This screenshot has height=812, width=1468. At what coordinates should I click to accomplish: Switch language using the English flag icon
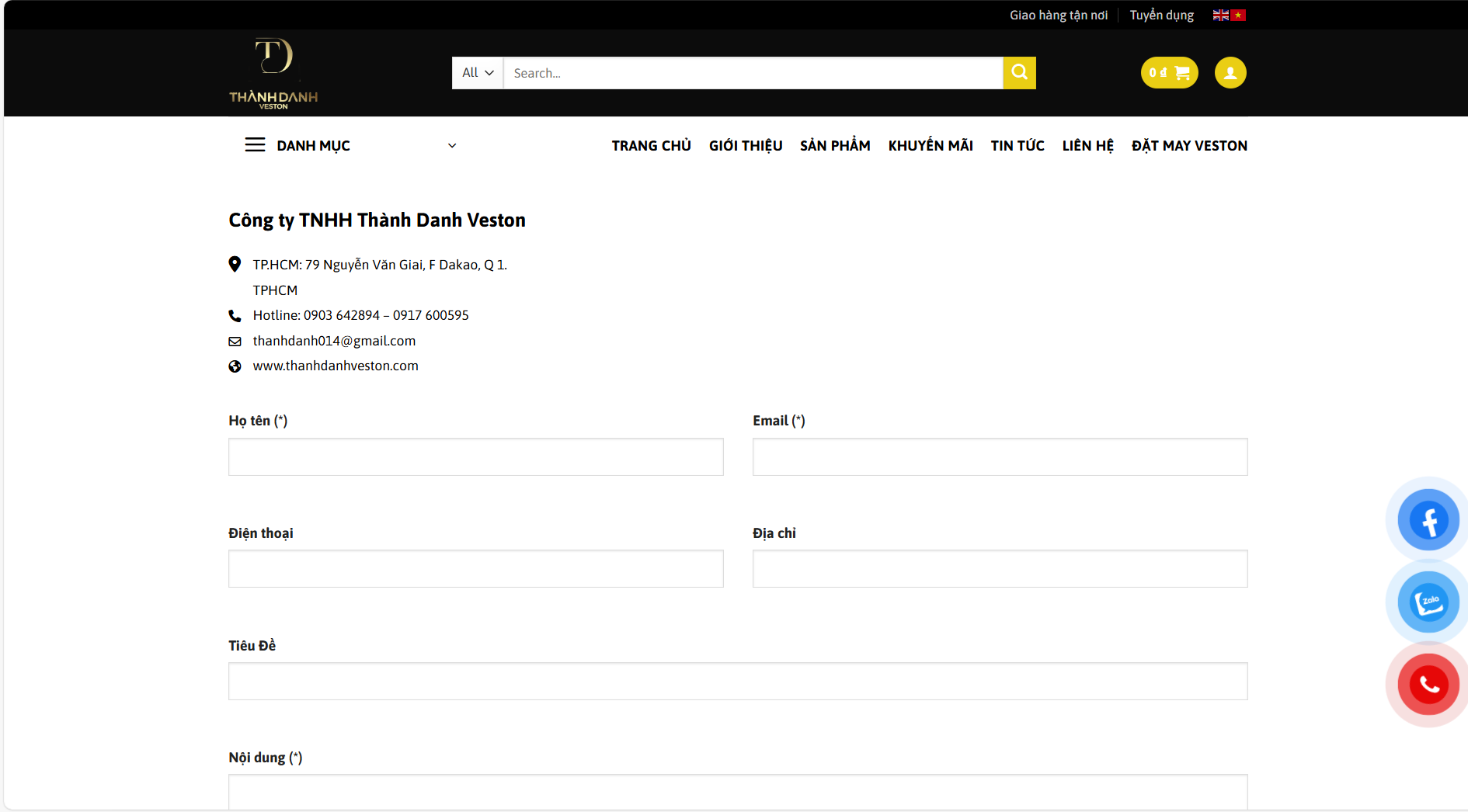tap(1220, 16)
